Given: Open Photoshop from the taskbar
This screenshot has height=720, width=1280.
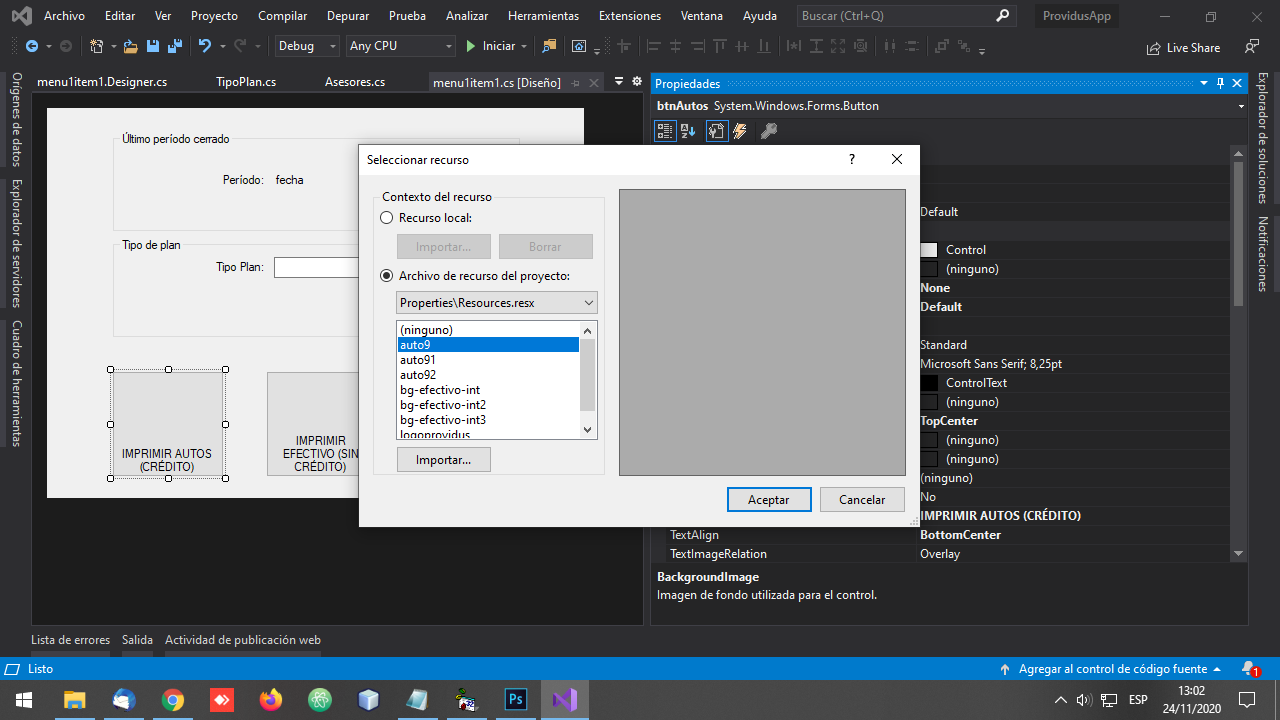Looking at the screenshot, I should click(516, 699).
